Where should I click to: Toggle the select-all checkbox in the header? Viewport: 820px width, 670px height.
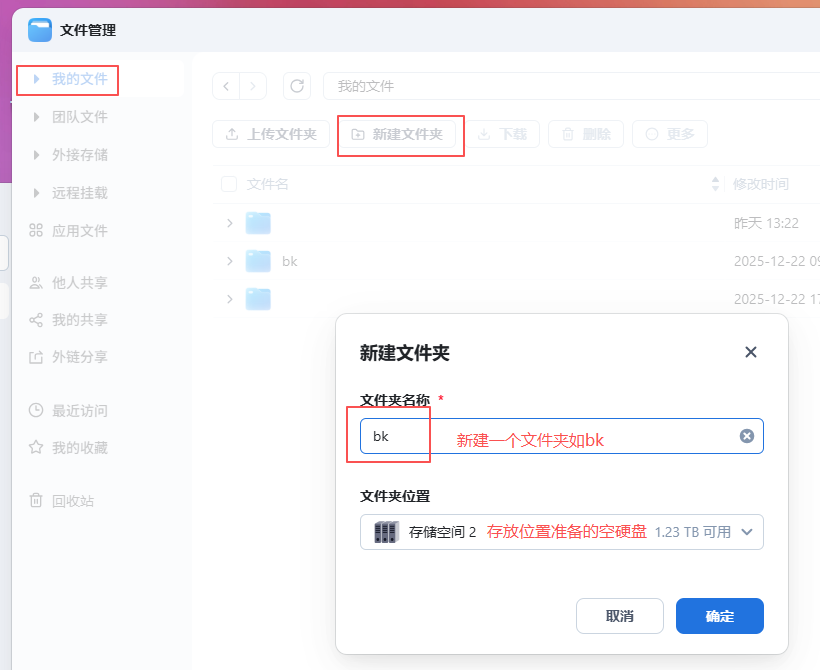pyautogui.click(x=229, y=184)
